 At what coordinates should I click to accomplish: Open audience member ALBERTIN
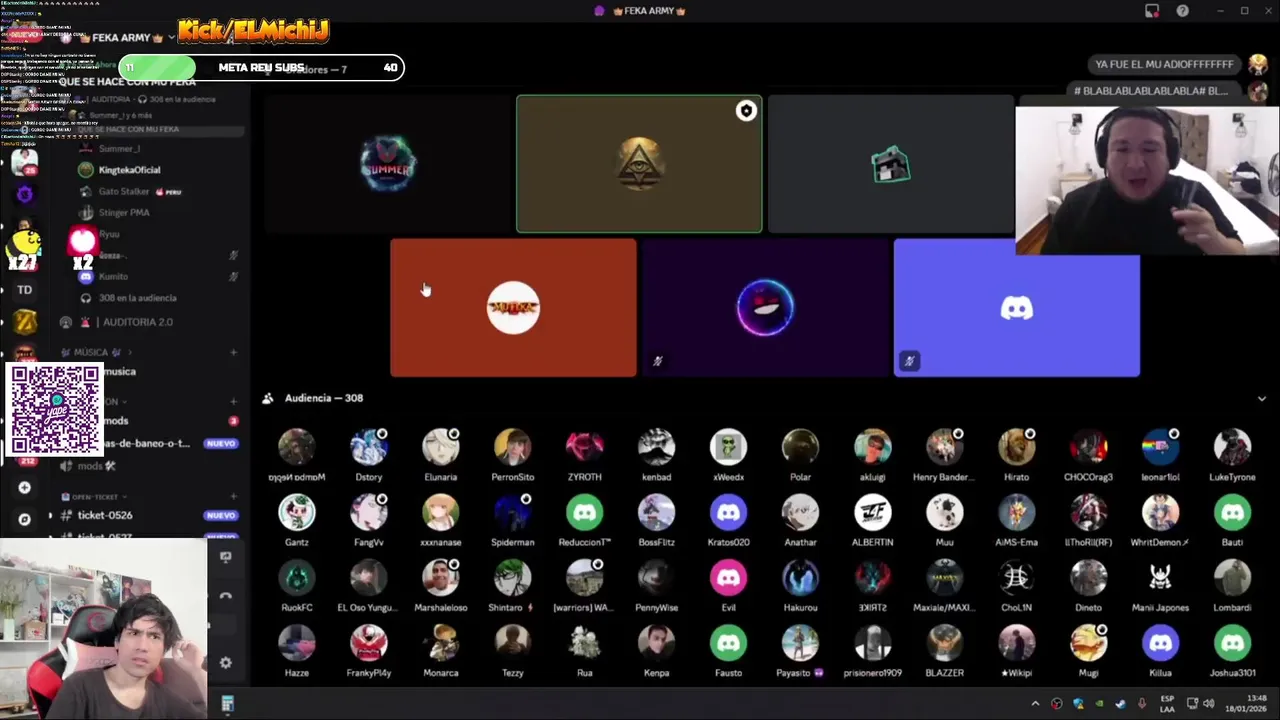[873, 520]
